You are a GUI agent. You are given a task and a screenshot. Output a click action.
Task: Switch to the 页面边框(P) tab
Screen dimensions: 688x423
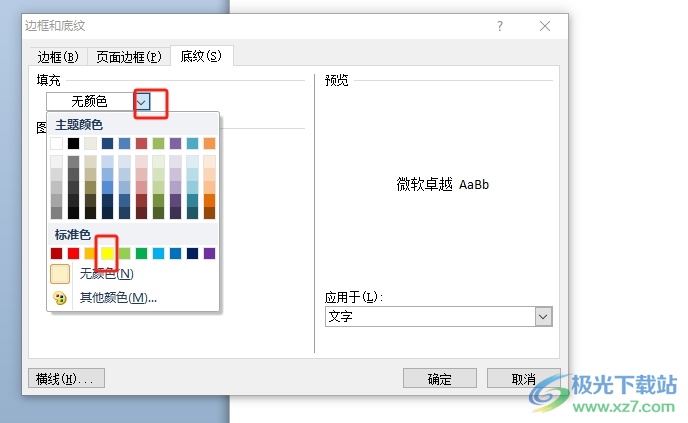point(129,57)
